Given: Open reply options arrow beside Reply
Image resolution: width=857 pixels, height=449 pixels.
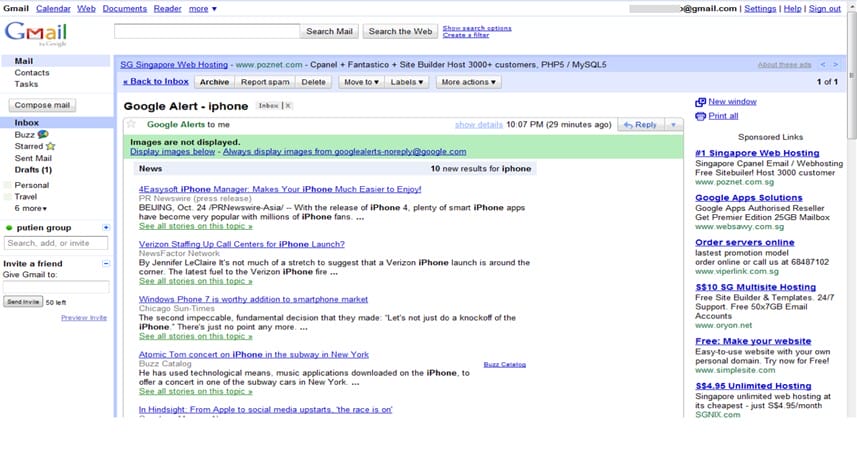Looking at the screenshot, I should [x=673, y=124].
